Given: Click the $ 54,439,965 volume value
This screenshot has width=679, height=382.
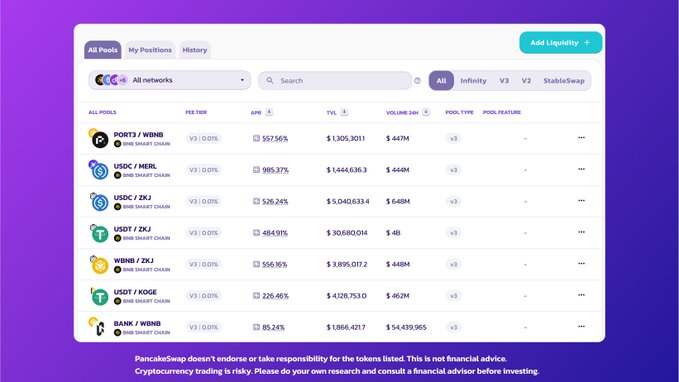Looking at the screenshot, I should [406, 327].
